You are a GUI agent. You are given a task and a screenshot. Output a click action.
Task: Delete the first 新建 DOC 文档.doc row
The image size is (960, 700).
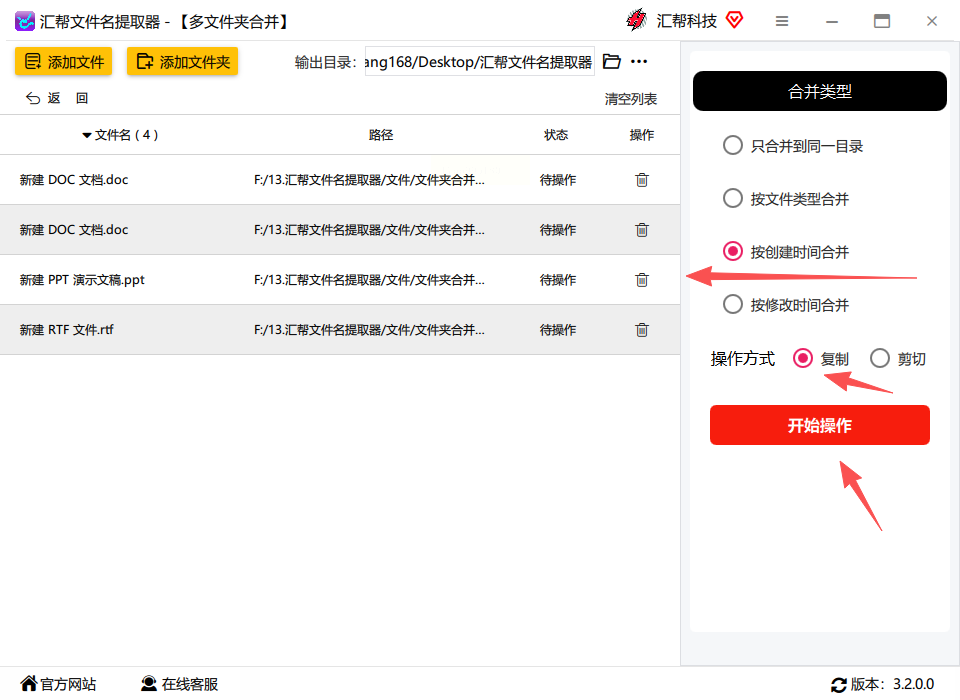(641, 180)
